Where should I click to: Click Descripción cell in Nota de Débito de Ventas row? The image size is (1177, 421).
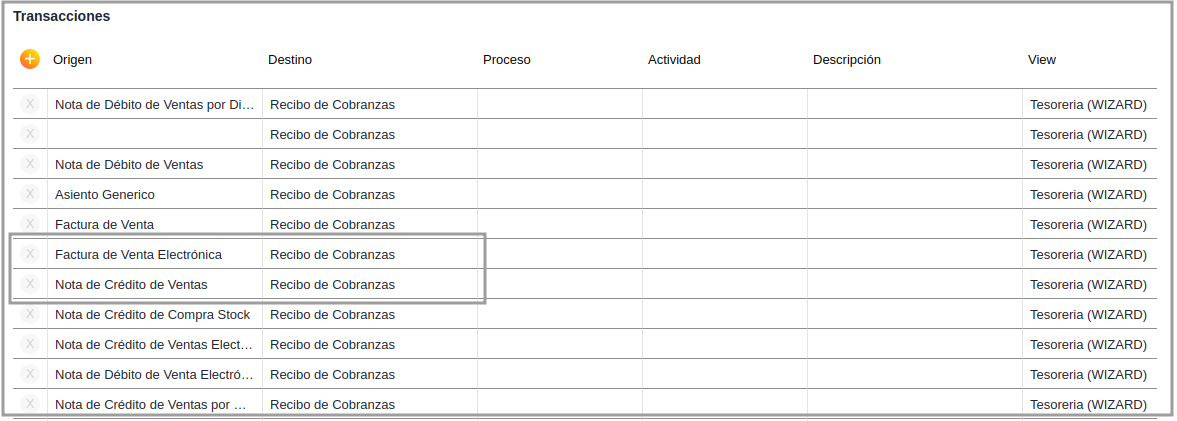[x=914, y=164]
